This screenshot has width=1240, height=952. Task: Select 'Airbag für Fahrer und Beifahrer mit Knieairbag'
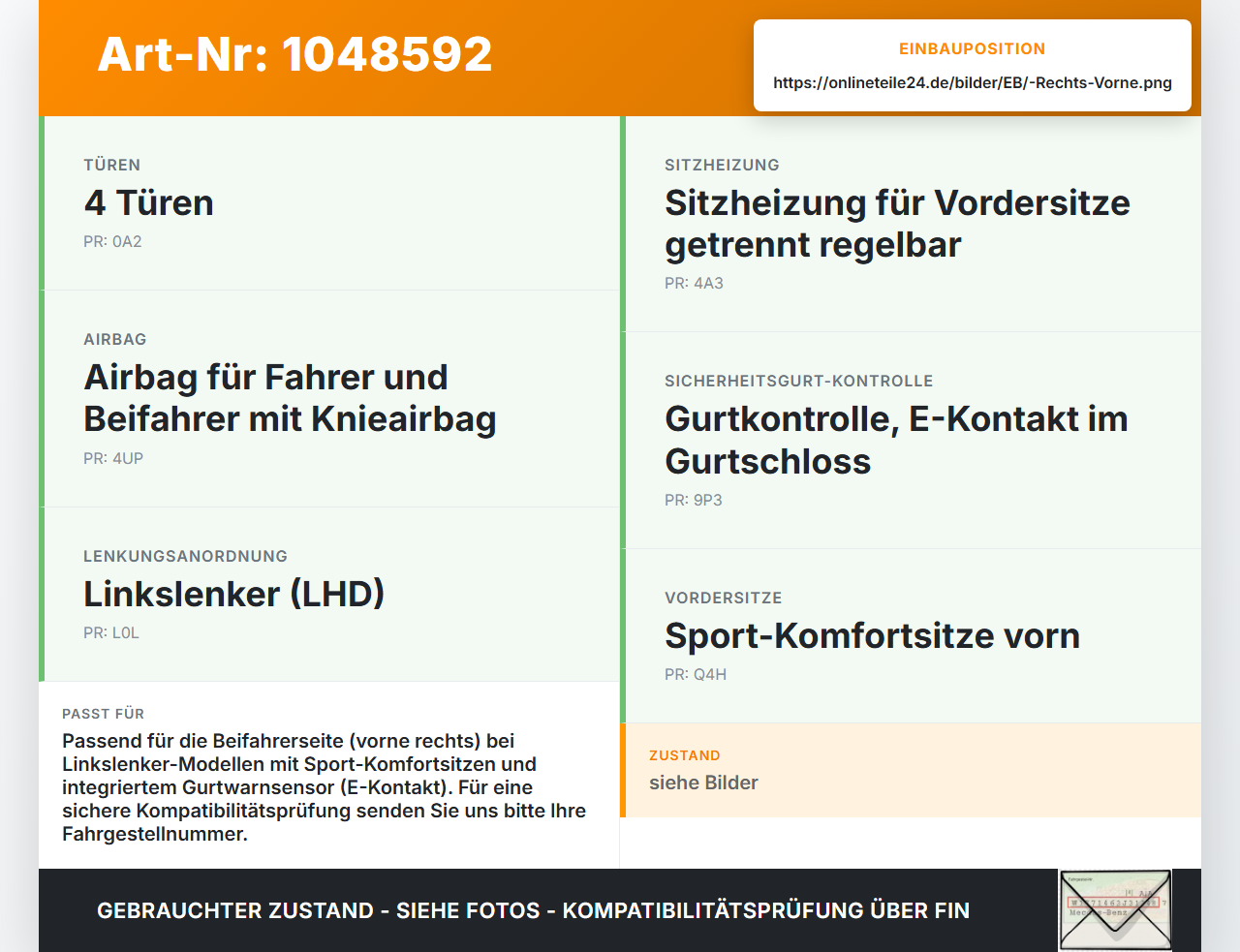[290, 398]
